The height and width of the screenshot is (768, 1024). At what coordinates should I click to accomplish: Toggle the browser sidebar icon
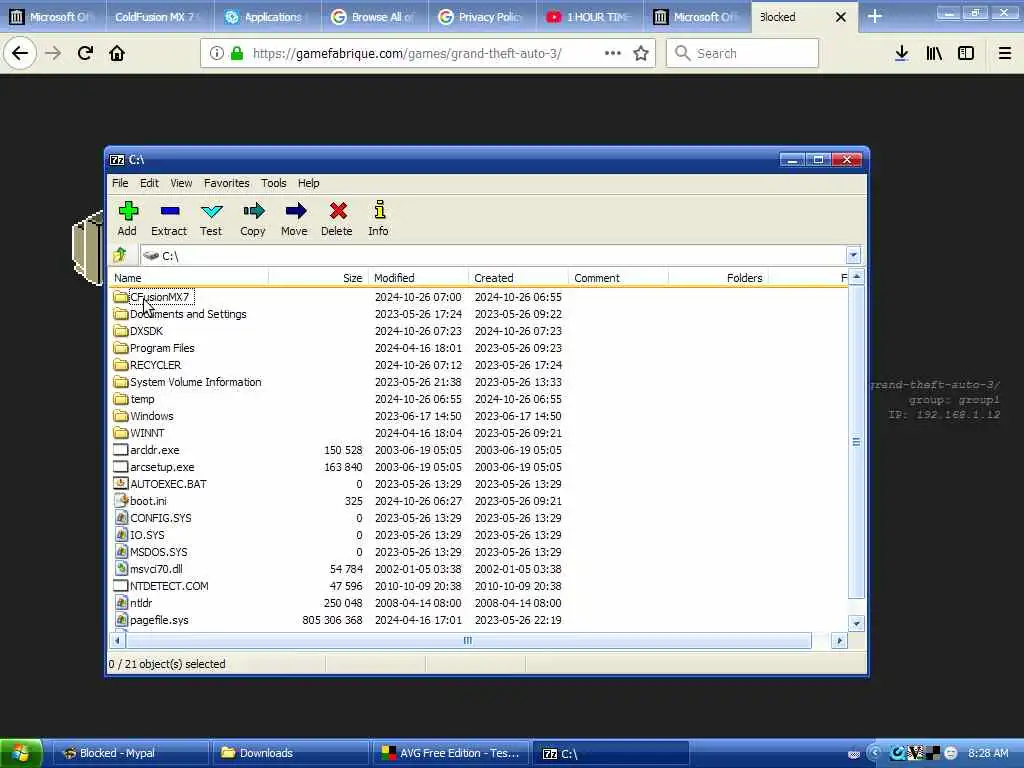[966, 54]
